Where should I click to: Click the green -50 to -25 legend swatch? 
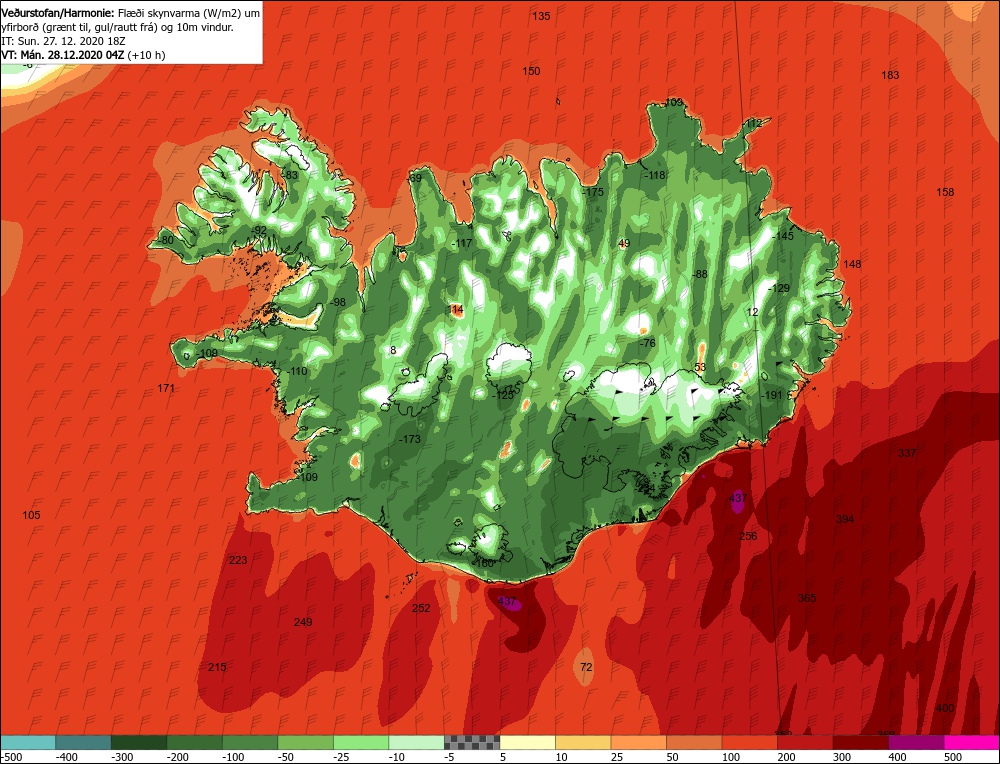click(305, 742)
